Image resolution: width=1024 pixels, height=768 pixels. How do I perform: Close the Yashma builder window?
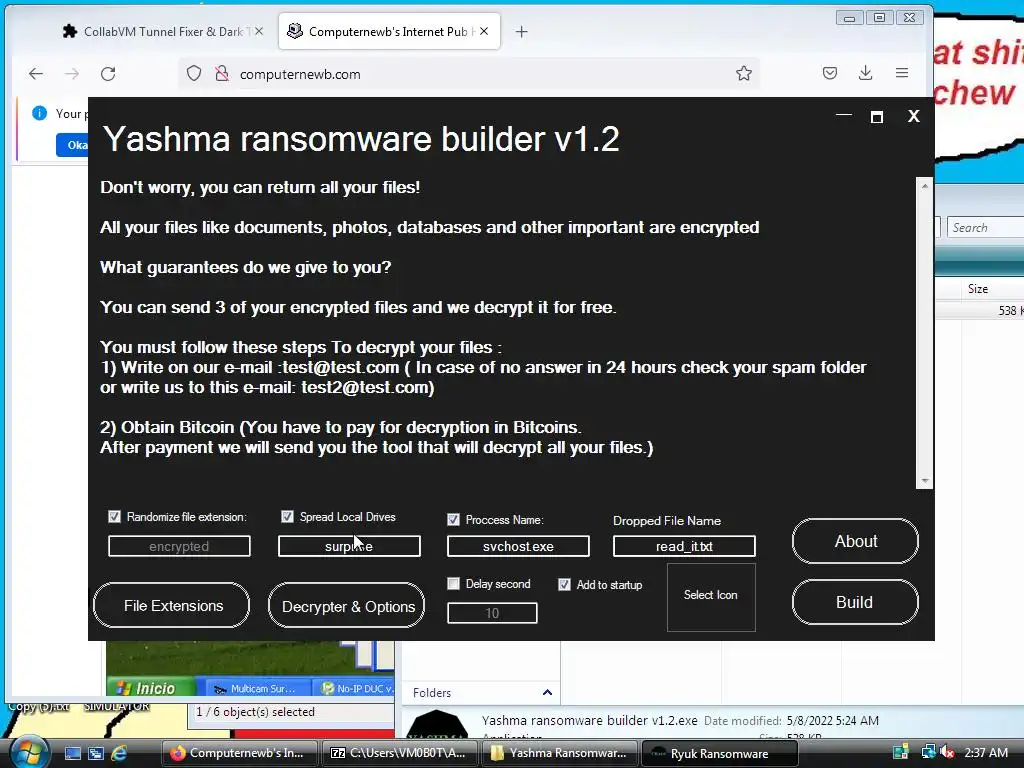coord(914,116)
